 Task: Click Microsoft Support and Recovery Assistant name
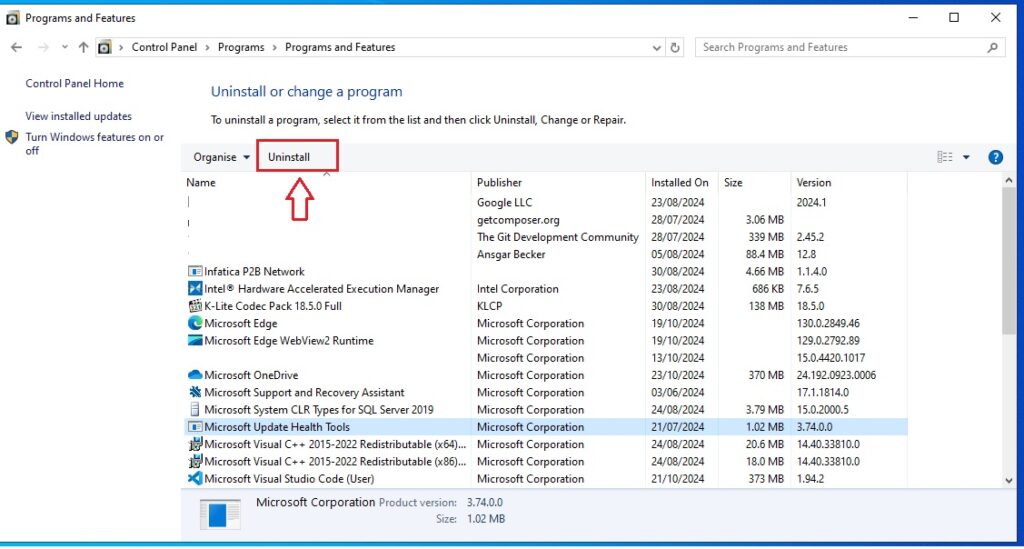click(304, 392)
